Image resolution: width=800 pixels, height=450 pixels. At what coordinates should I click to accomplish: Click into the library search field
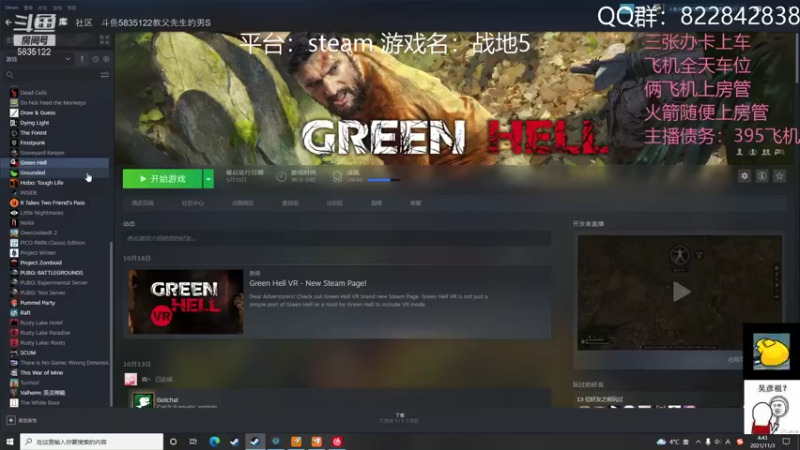tap(51, 75)
